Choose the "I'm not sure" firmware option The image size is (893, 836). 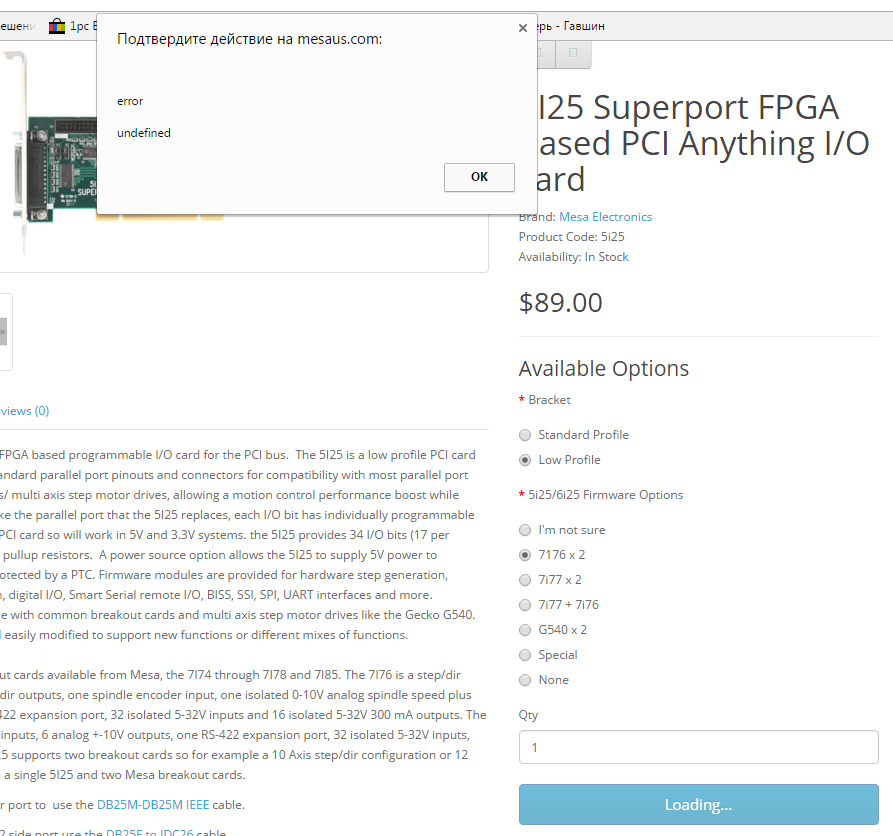(x=525, y=530)
